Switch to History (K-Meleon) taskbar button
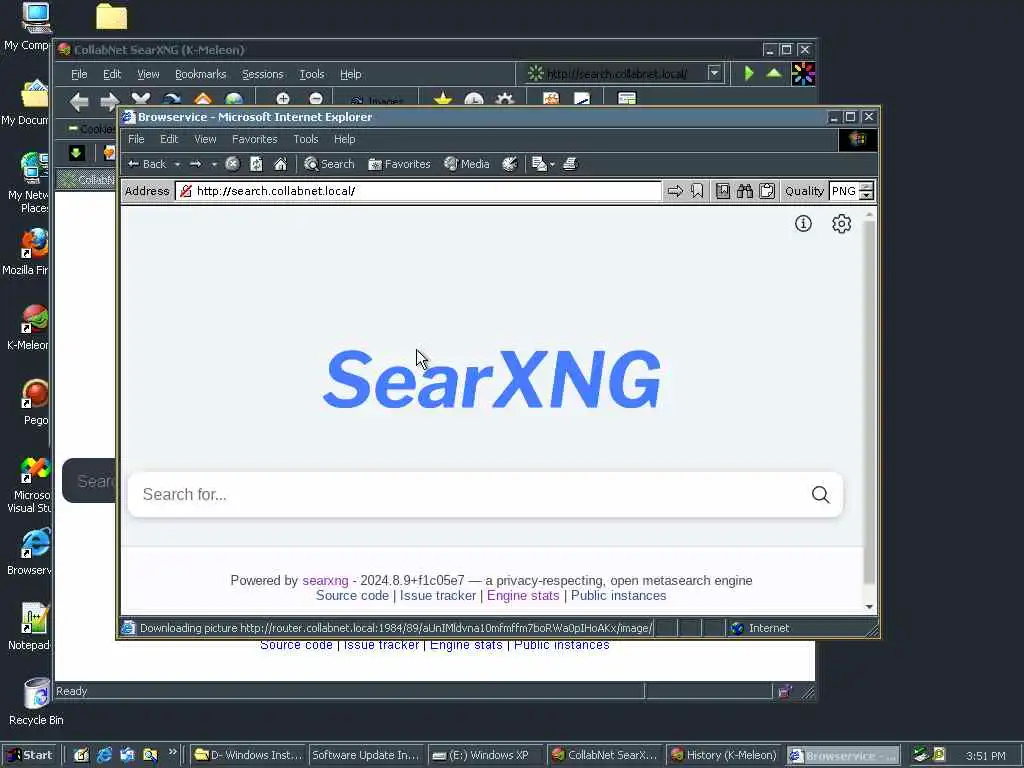This screenshot has width=1024, height=768. click(x=724, y=755)
